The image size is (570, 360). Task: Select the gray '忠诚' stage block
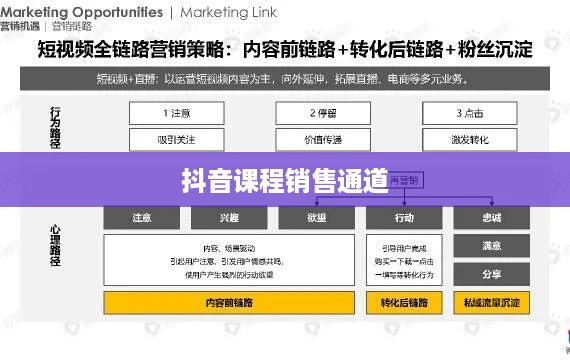(x=491, y=217)
